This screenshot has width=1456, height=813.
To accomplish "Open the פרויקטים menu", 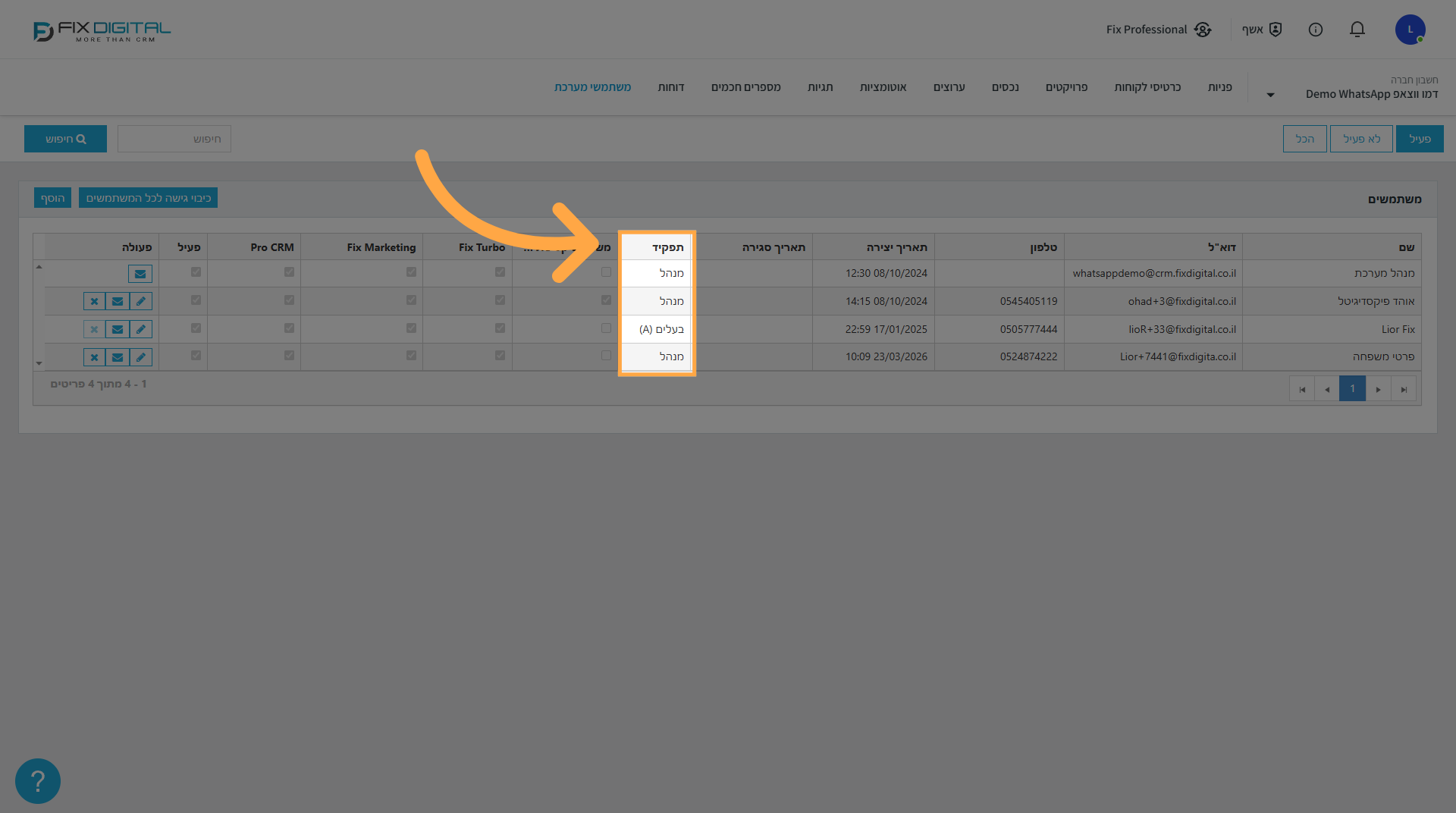I will click(x=1066, y=87).
